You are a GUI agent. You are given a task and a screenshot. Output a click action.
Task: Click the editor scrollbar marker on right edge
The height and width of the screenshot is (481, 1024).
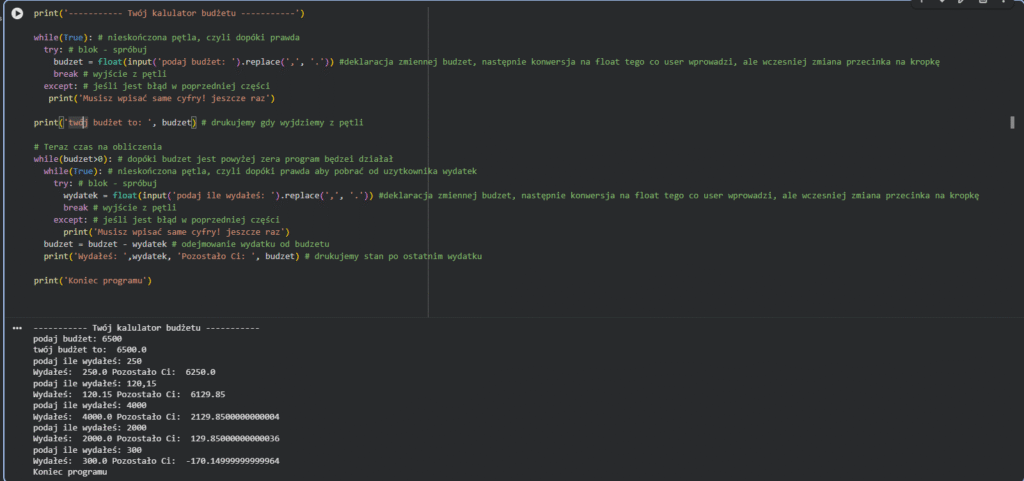point(1014,123)
